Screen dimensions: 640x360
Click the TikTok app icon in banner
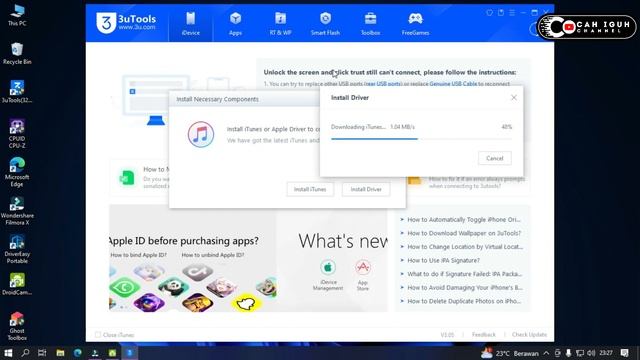pos(198,271)
